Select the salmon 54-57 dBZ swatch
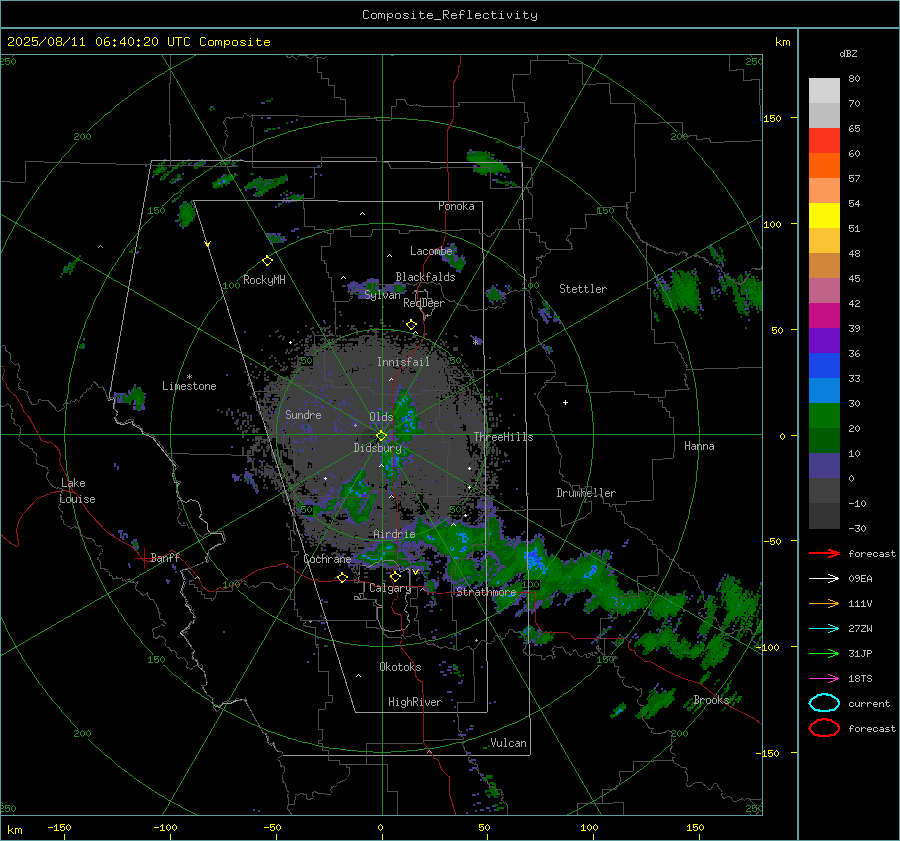 tap(824, 191)
